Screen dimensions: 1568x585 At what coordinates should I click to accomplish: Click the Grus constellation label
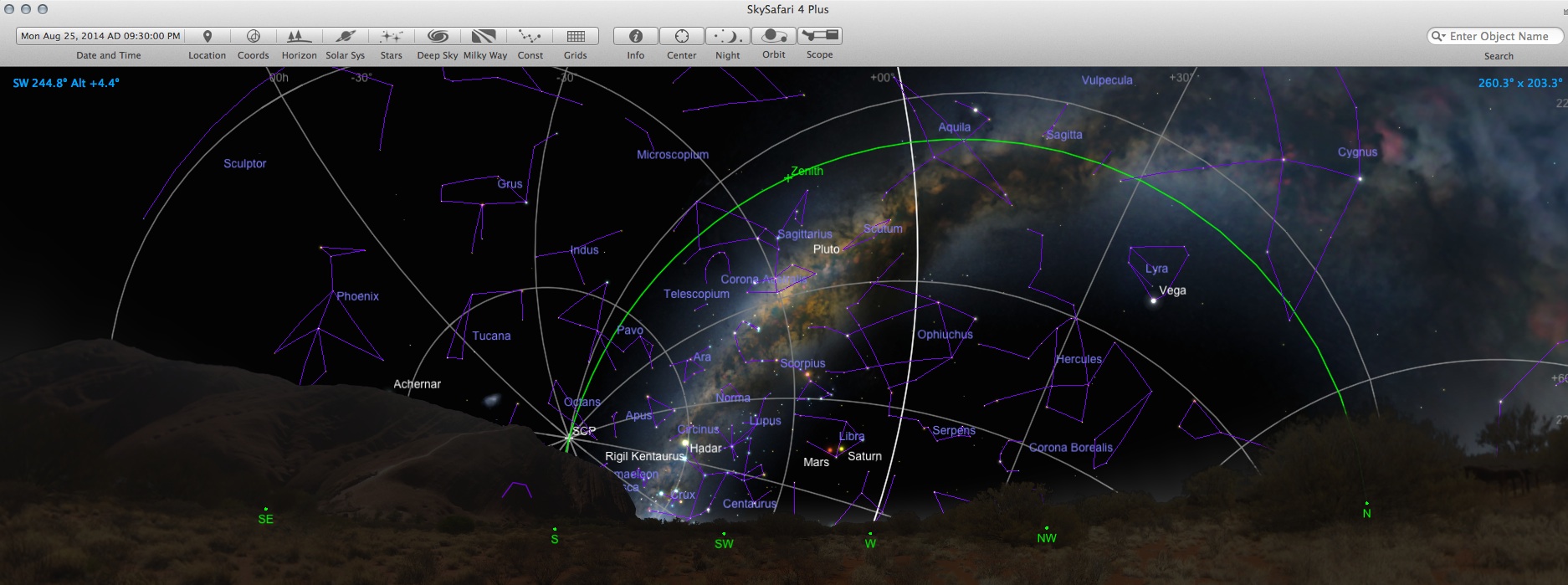click(x=510, y=184)
